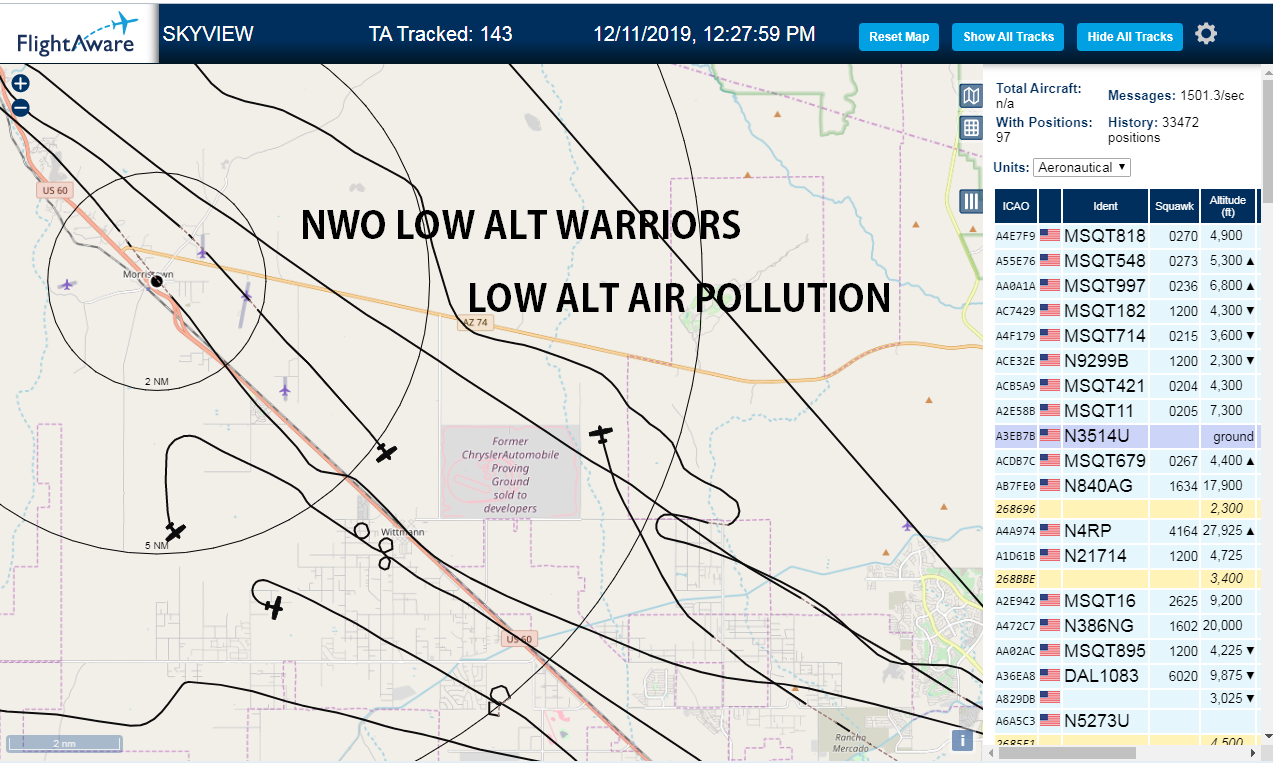Click the 2 nm map scale bar
Screen dimensions: 1273x763
64,744
